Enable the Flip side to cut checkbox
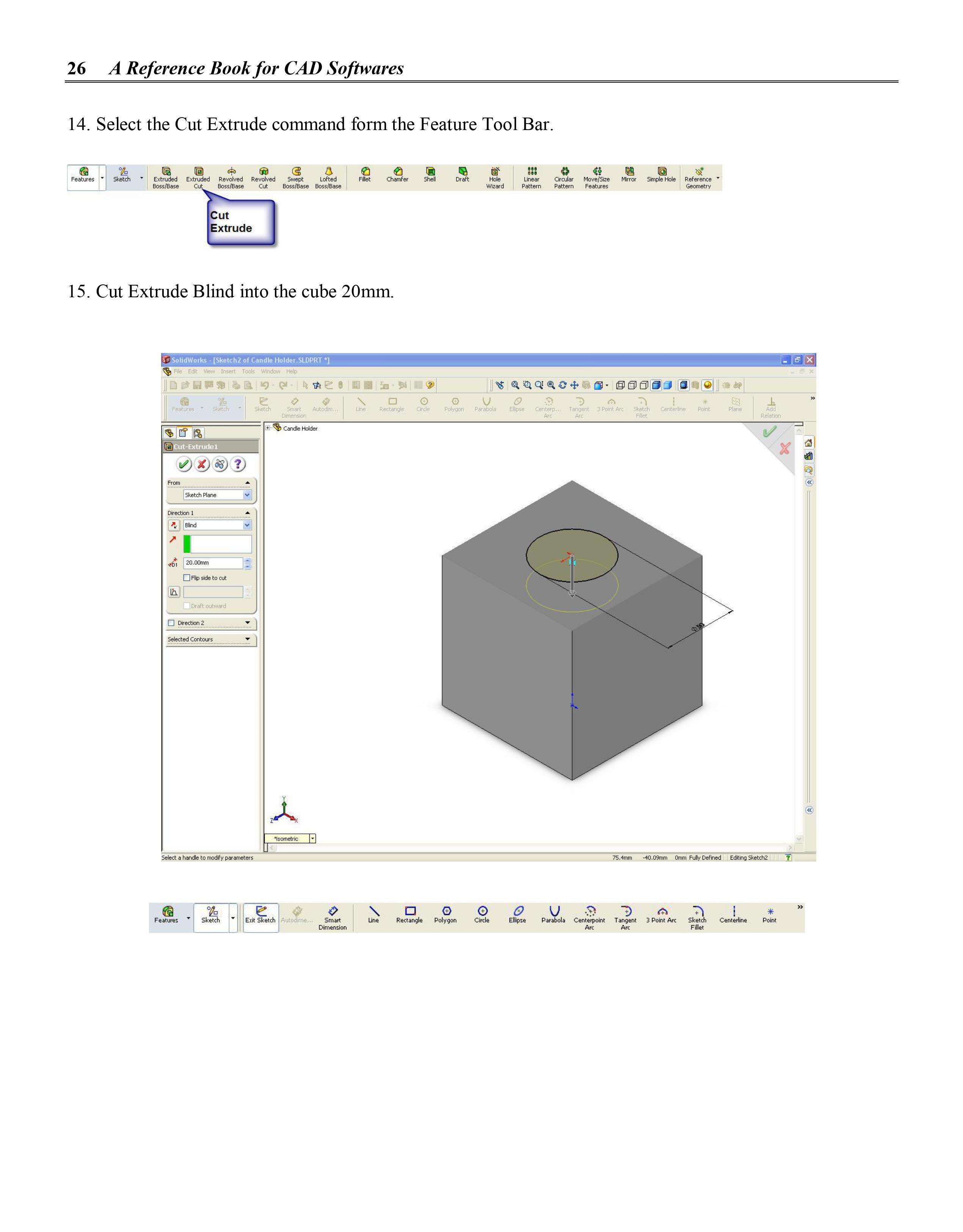This screenshot has width=963, height=1232. coord(187,578)
